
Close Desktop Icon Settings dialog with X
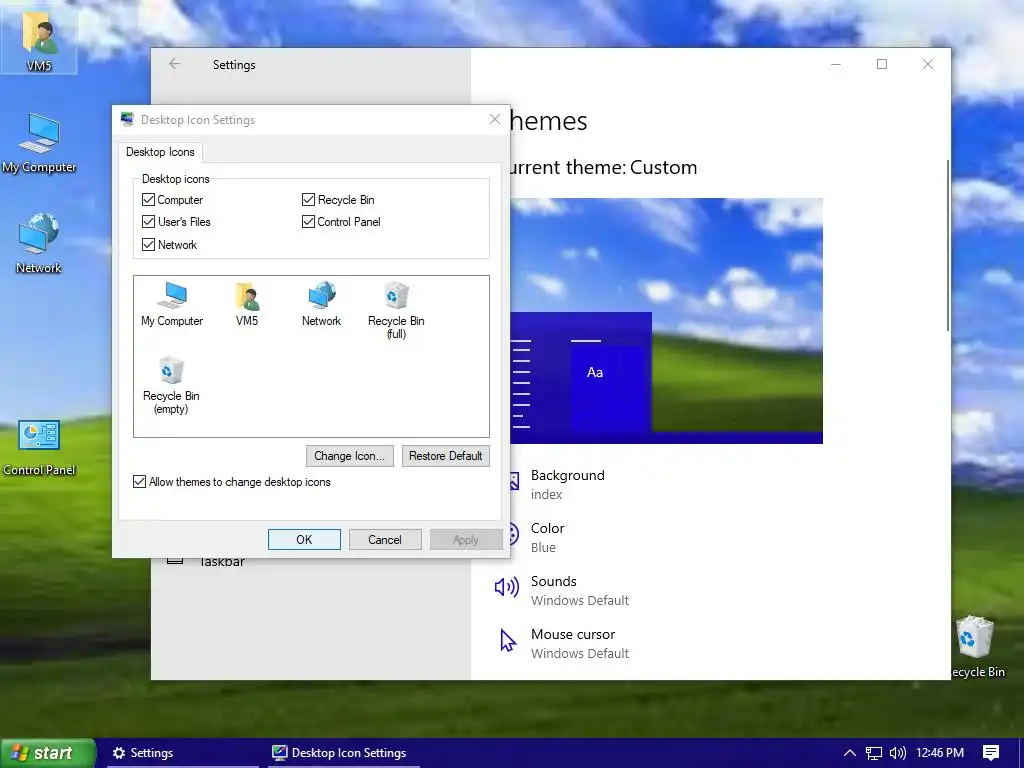point(495,119)
